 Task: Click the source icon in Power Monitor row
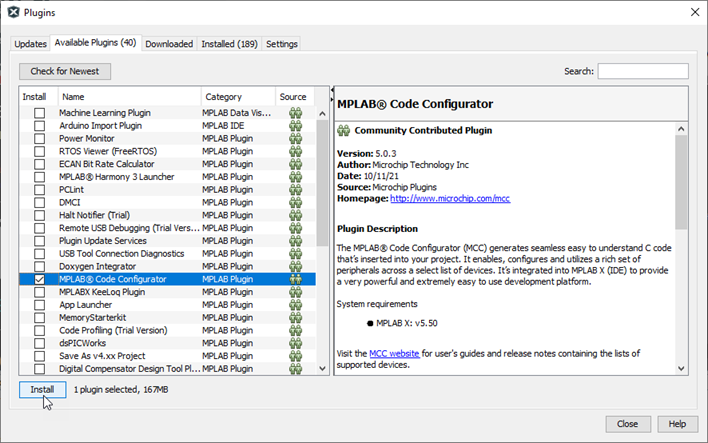(295, 139)
